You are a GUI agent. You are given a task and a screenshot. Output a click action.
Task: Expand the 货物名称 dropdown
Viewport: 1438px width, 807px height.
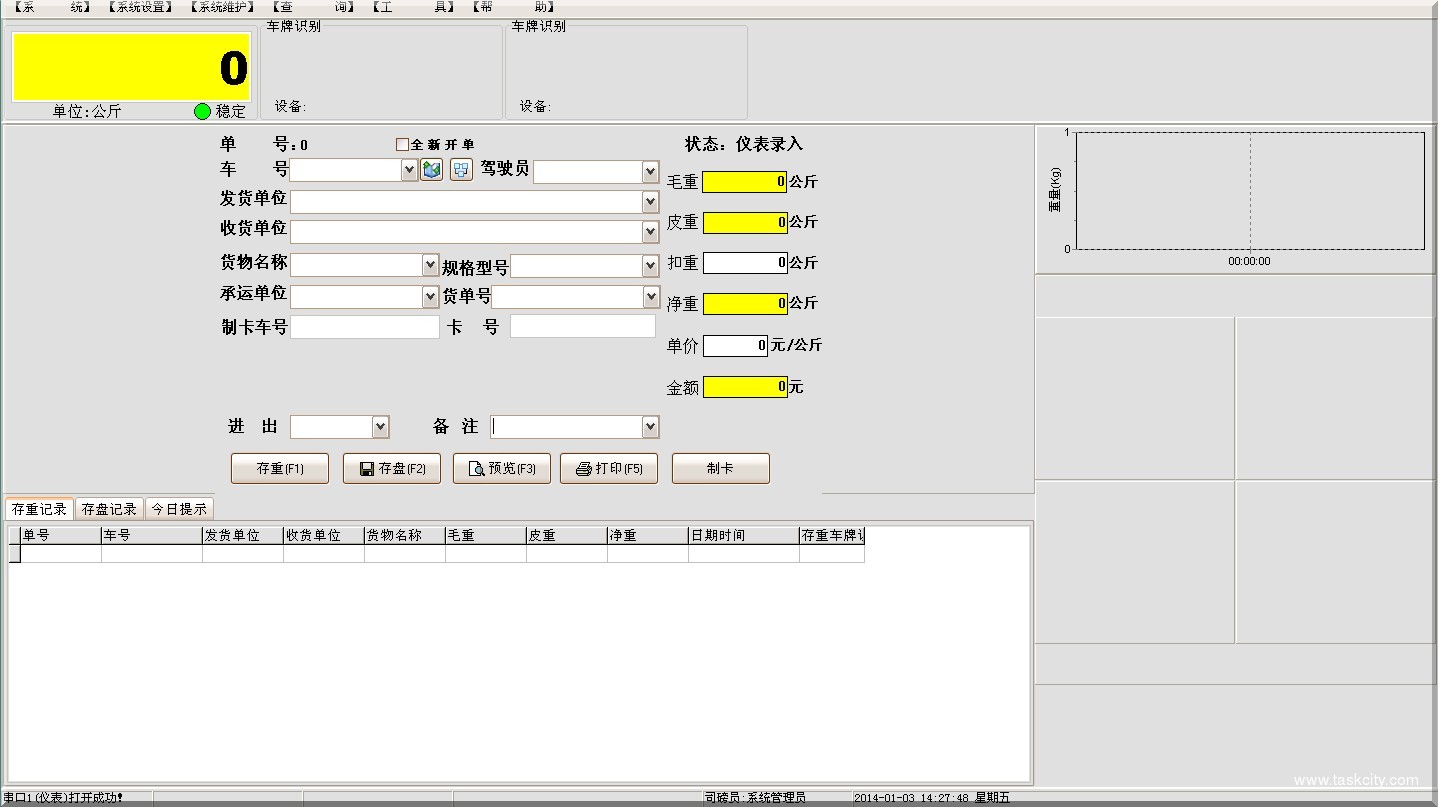(x=430, y=265)
